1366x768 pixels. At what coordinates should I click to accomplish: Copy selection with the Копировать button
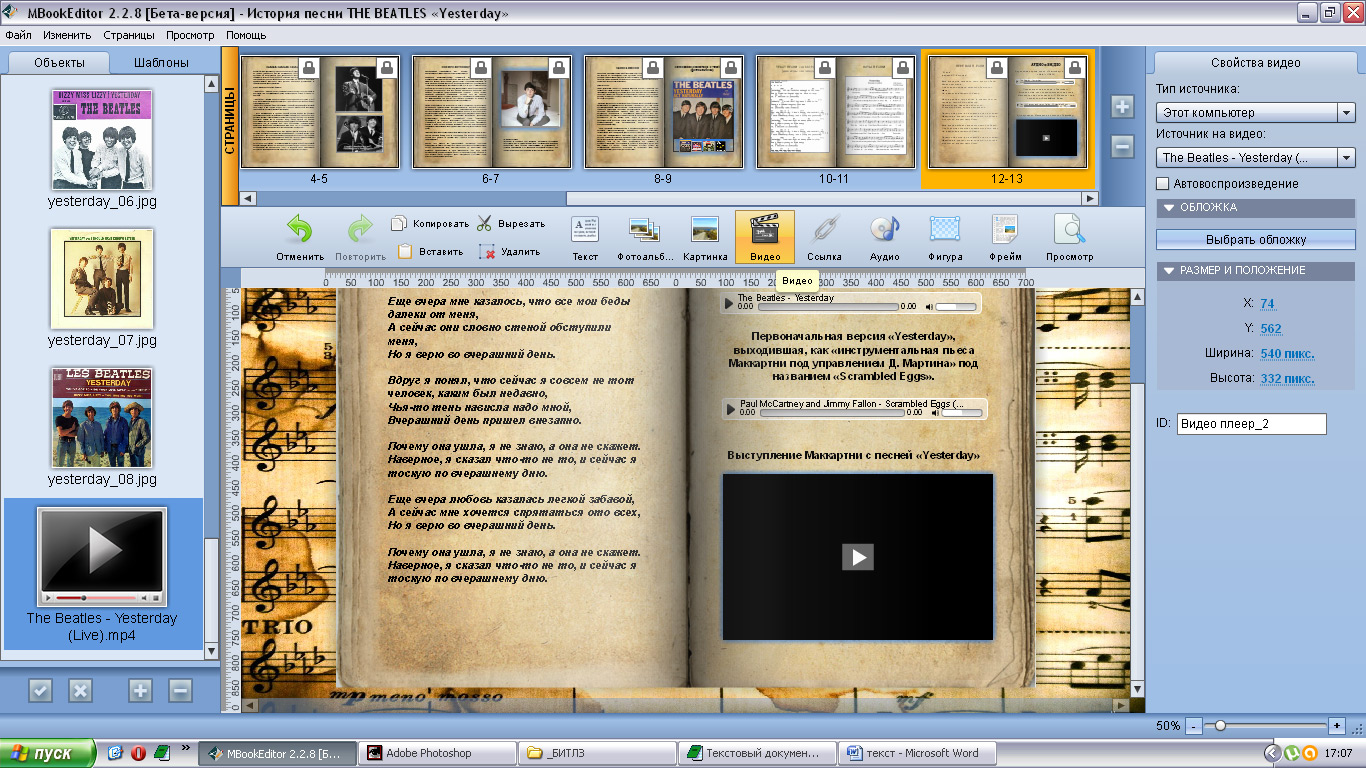(x=430, y=224)
